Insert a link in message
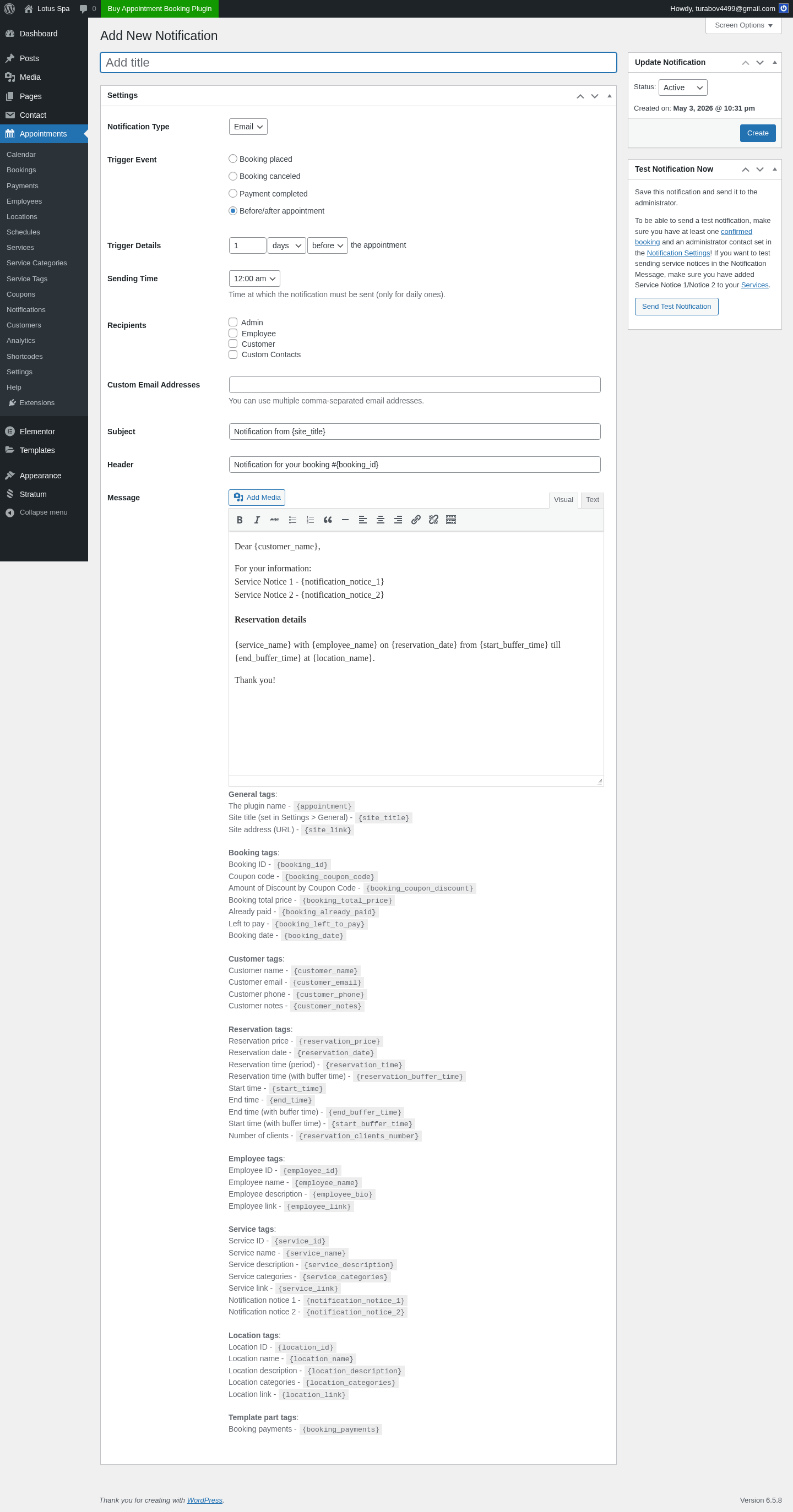Screen dimensions: 793x1512 tap(416, 520)
